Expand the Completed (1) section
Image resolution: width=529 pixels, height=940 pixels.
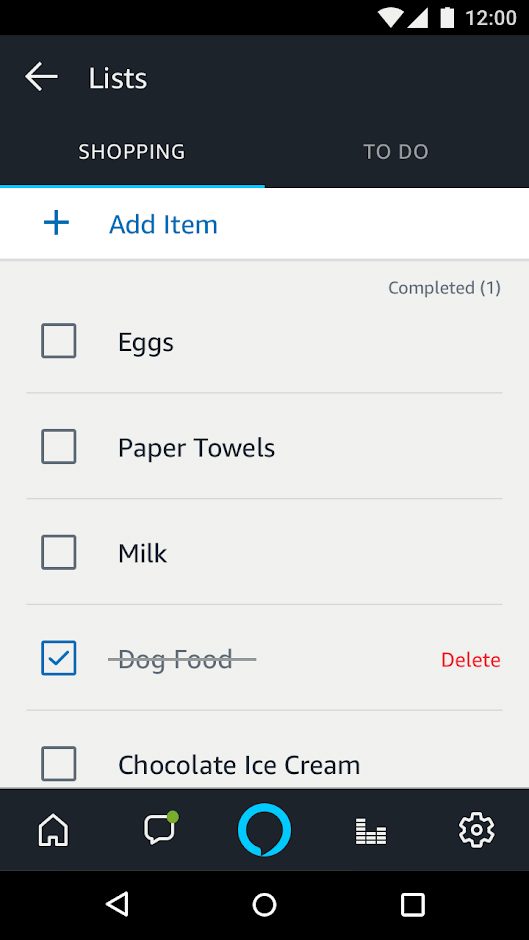pyautogui.click(x=444, y=288)
